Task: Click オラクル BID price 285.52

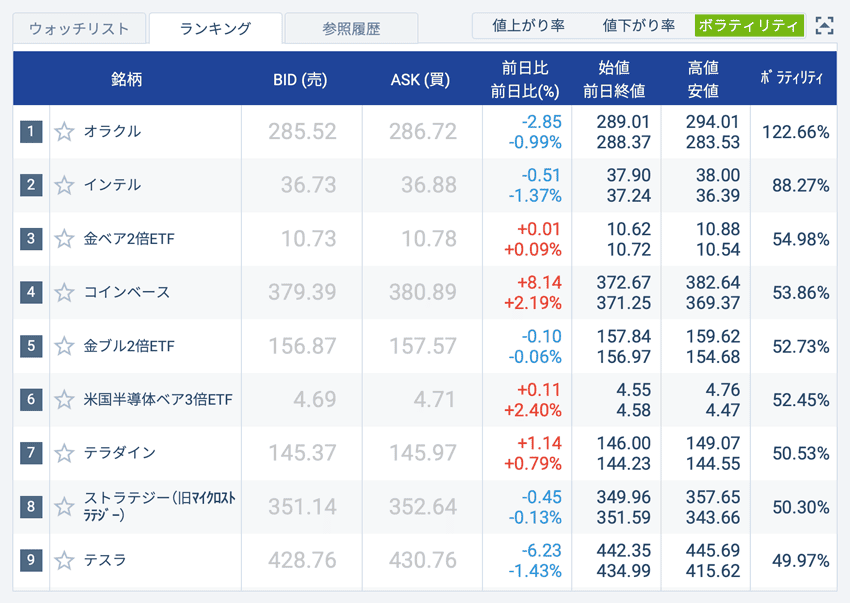Action: (302, 132)
